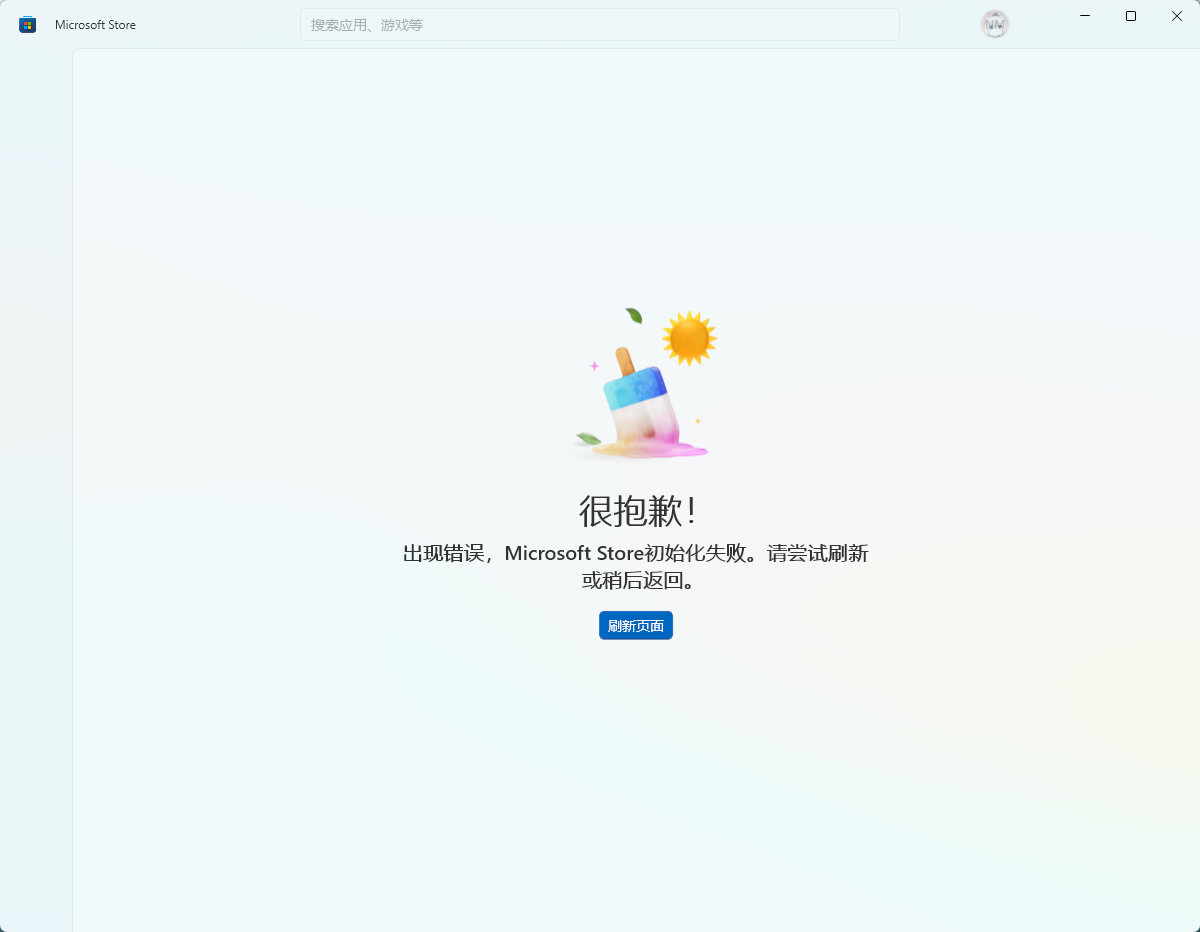Click the colorful Store tile in title bar

click(x=26, y=24)
